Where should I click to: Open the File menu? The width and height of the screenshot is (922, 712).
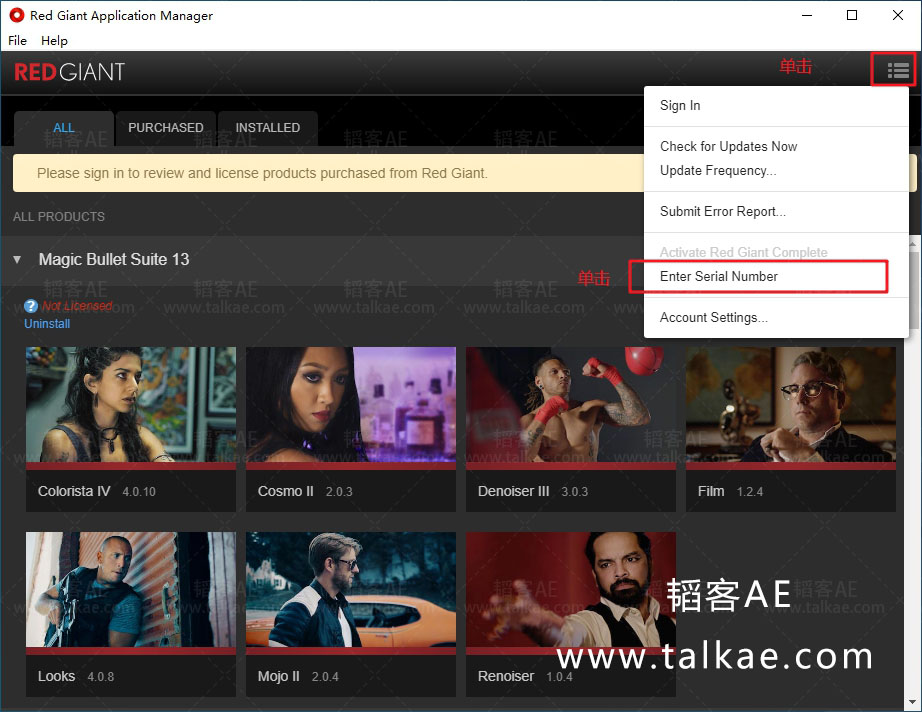(18, 41)
